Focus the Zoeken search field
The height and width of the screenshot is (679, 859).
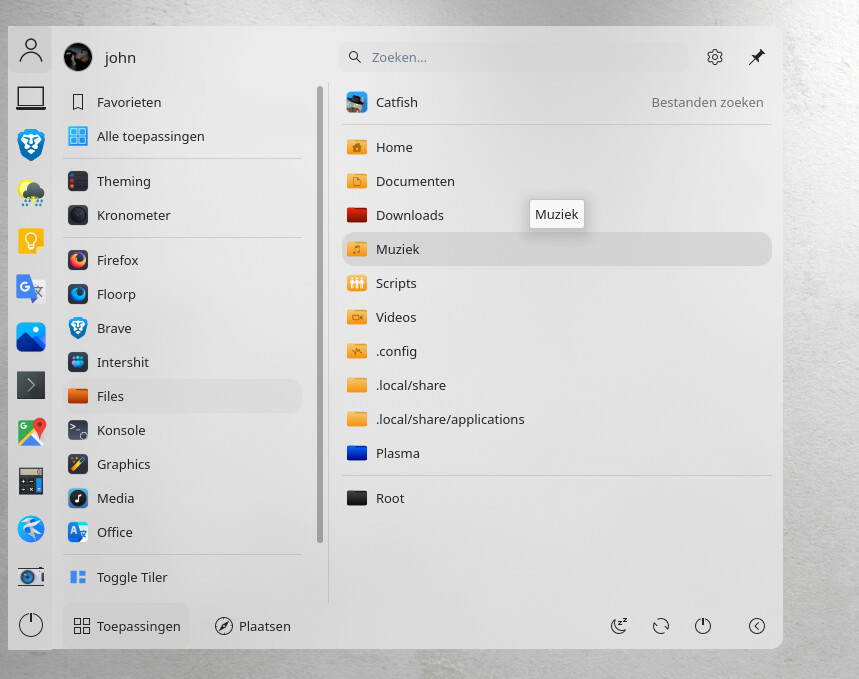[x=513, y=57]
